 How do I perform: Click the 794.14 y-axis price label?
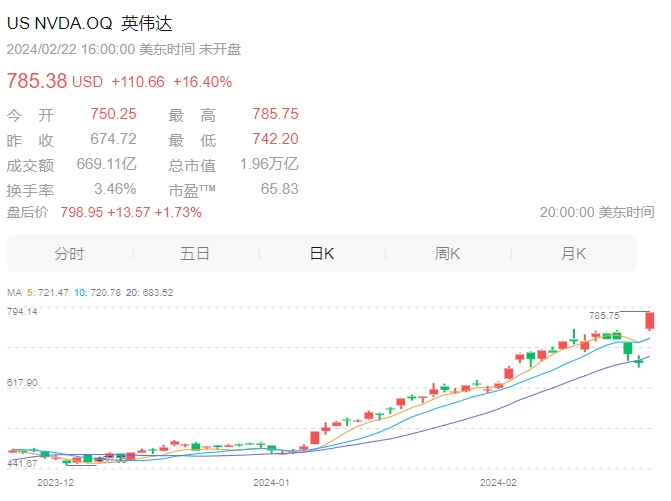tap(22, 311)
